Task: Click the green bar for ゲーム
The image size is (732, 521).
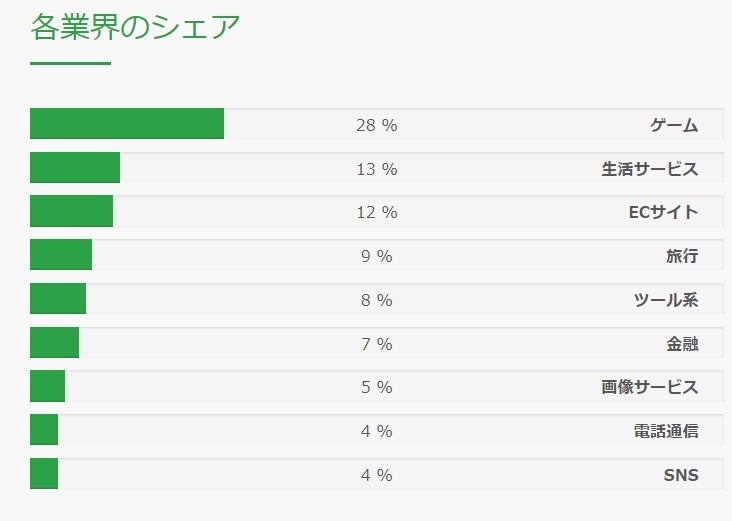Action: [x=127, y=125]
